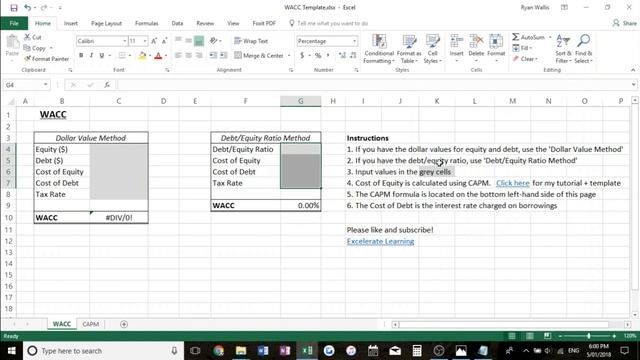Toggle bottom vertical alignment (highlighted)
This screenshot has height=360, width=640.
tap(199, 40)
